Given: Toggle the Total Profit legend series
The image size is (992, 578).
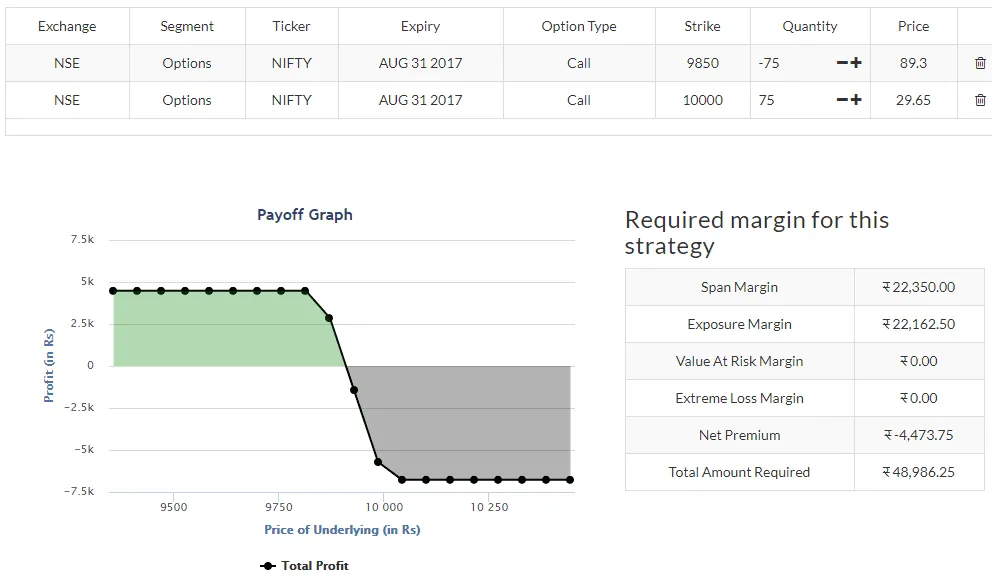Looking at the screenshot, I should click(305, 566).
